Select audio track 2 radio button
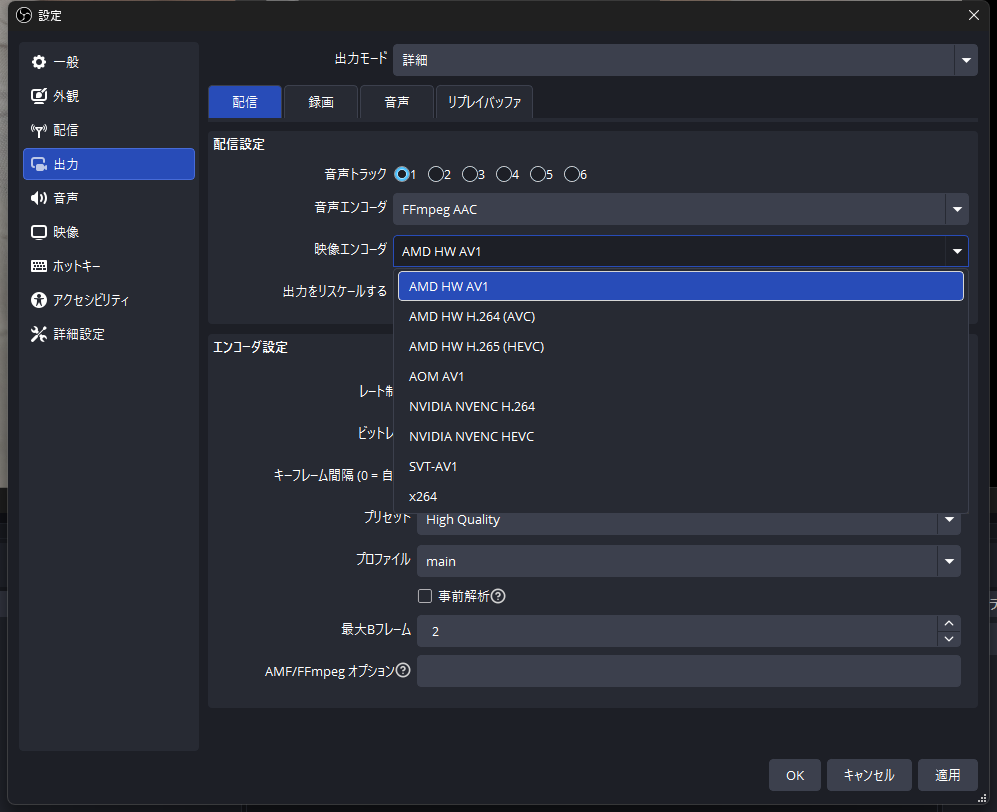The image size is (997, 812). point(436,174)
